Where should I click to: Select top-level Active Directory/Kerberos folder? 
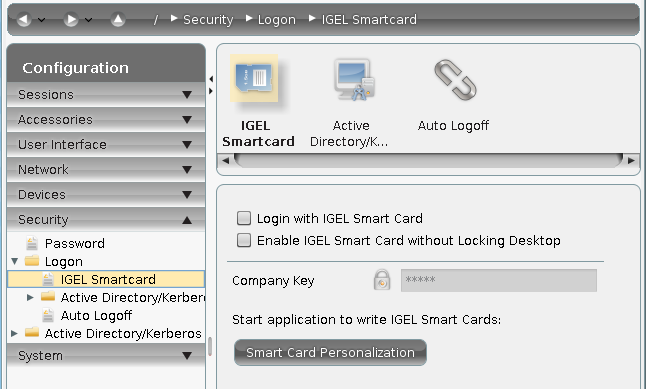(123, 333)
